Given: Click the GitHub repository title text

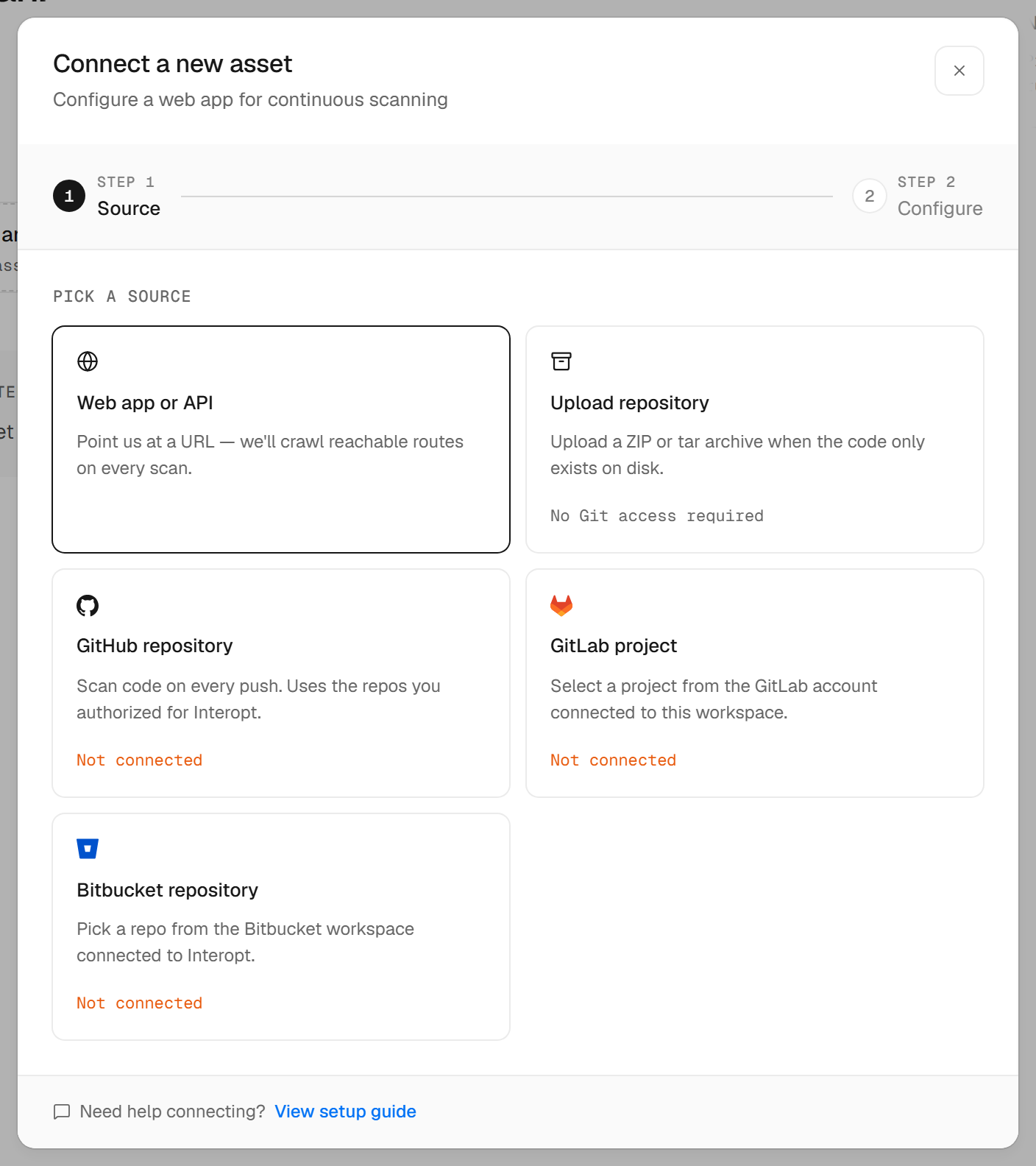Looking at the screenshot, I should (155, 646).
